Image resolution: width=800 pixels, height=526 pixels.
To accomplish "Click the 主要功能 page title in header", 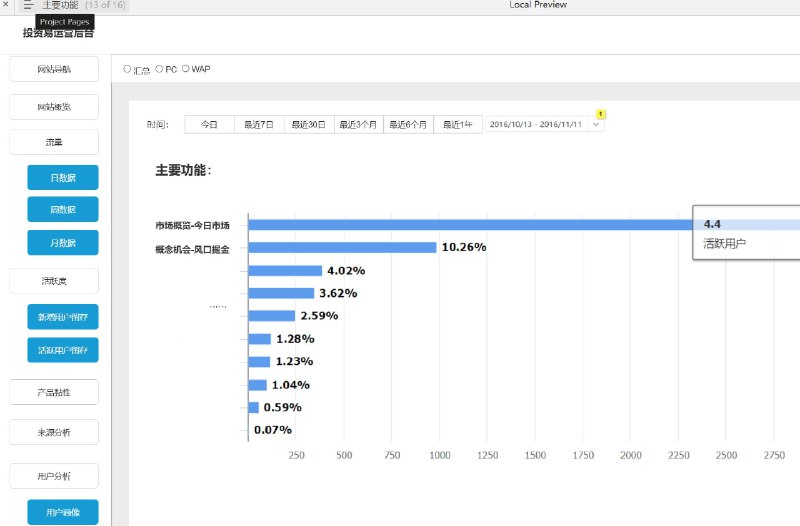I will [x=60, y=5].
